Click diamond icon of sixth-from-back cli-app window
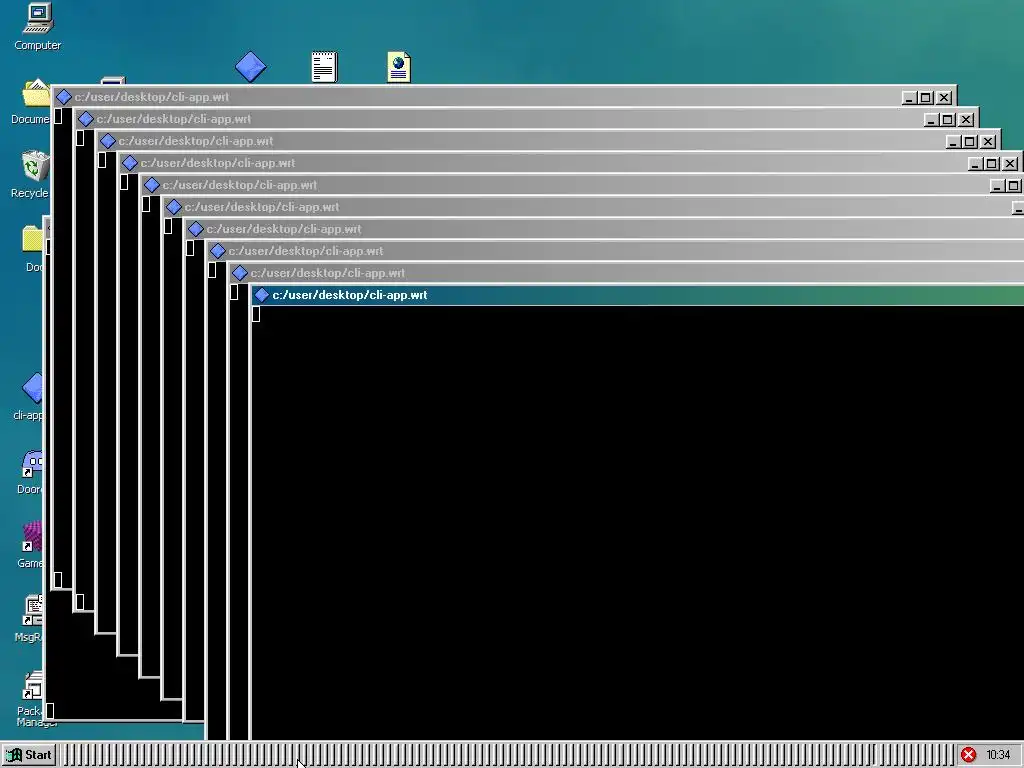The image size is (1024, 768). coord(174,207)
